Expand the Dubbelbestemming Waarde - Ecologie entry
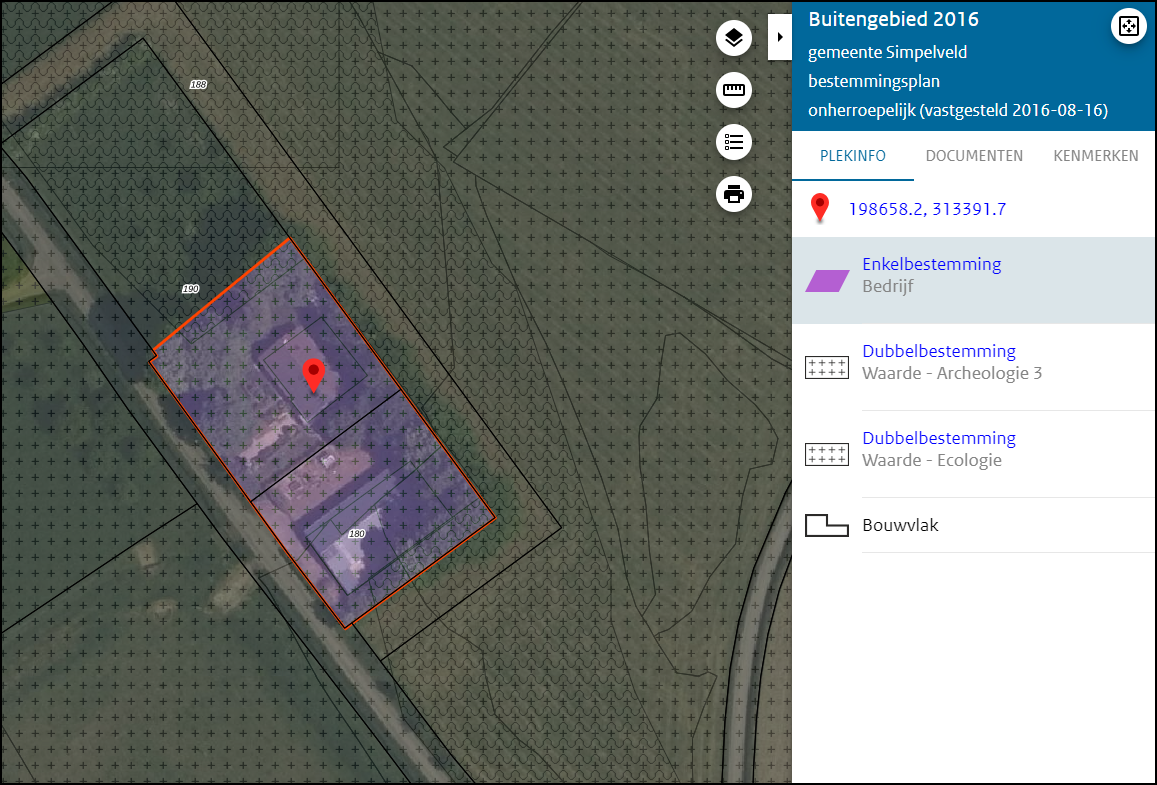Image resolution: width=1157 pixels, height=785 pixels. click(x=939, y=437)
